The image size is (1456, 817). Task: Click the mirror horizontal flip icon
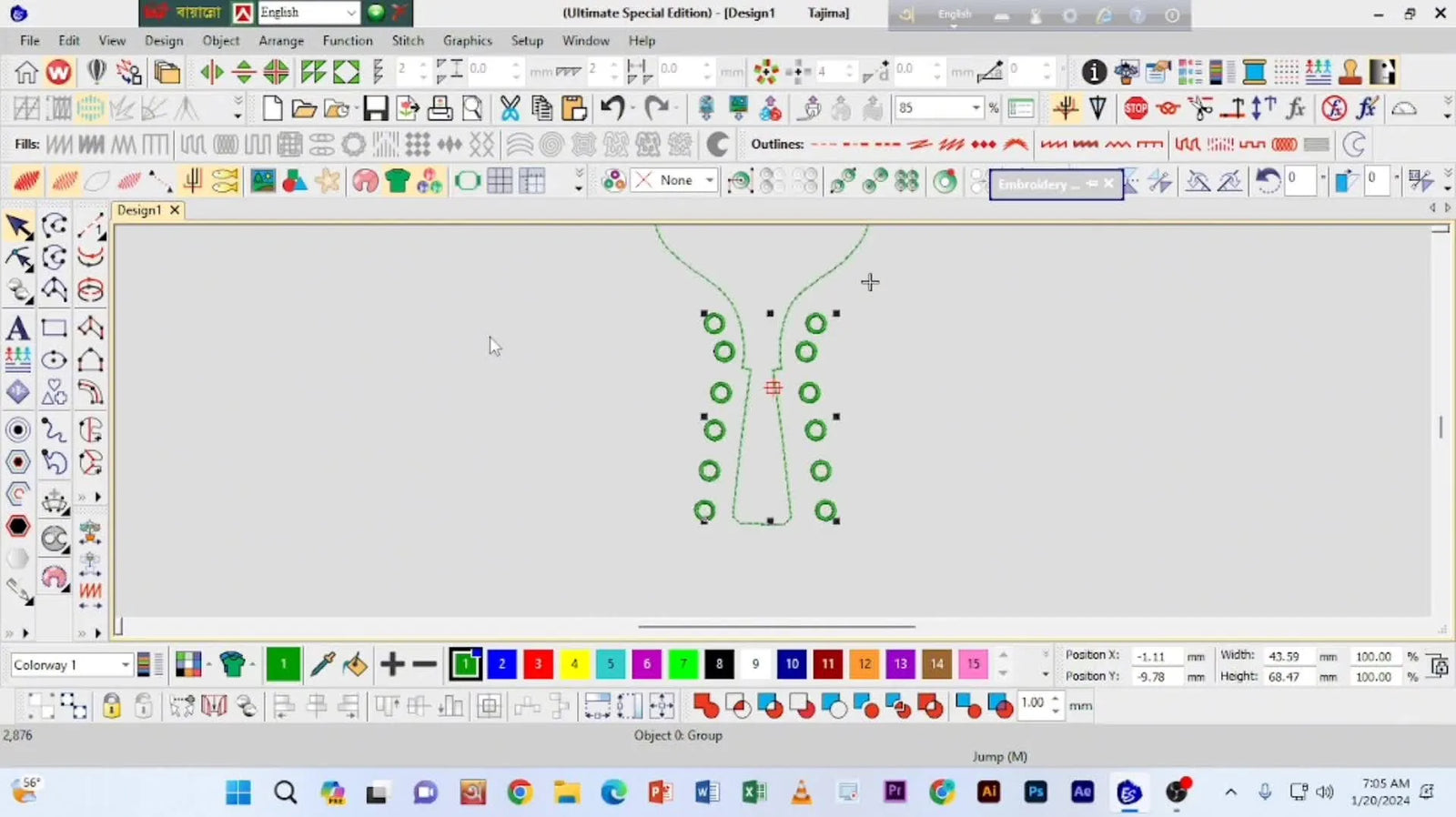(211, 72)
